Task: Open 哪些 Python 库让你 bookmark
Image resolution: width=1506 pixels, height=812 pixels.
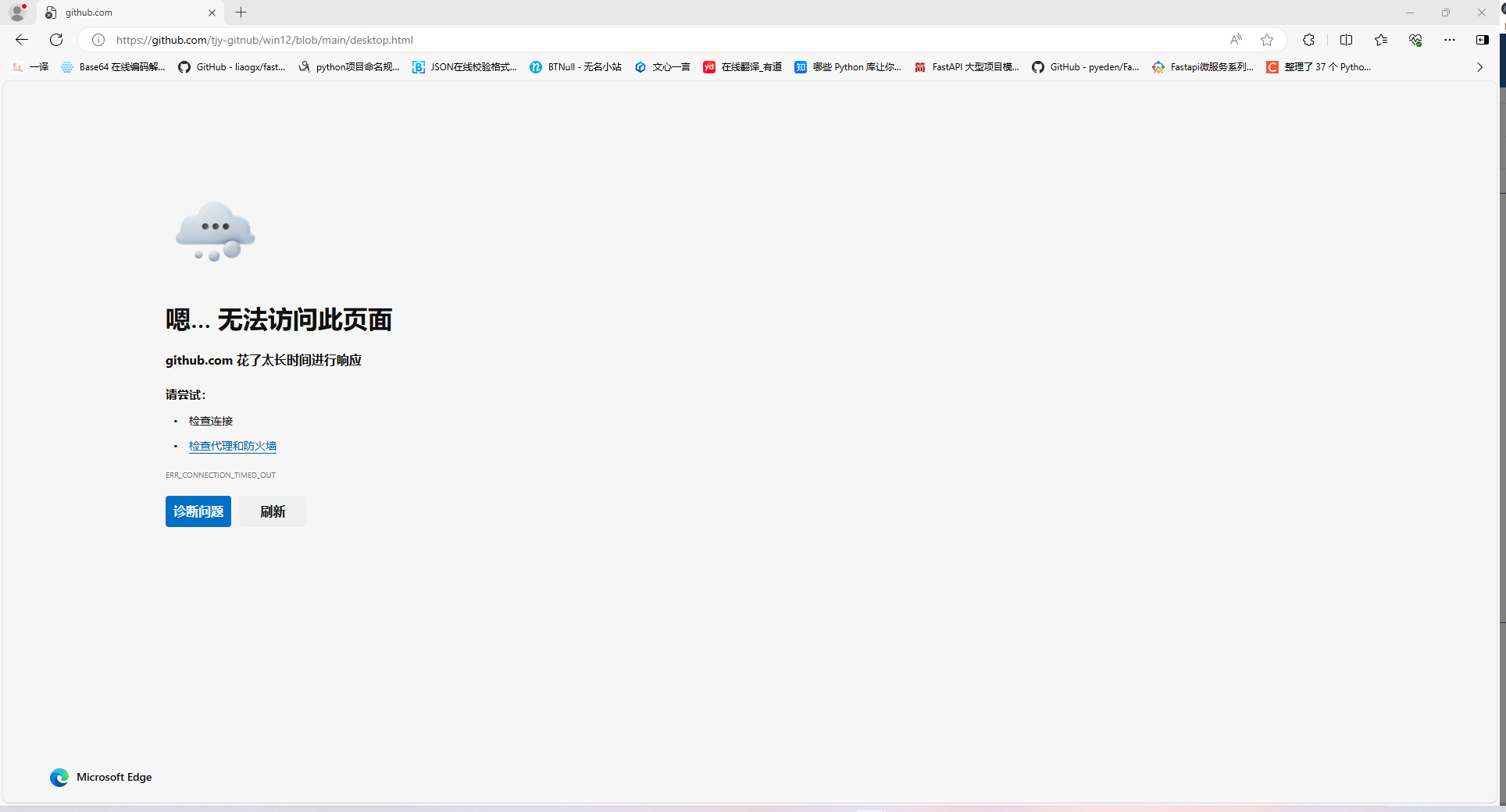Action: [x=848, y=67]
